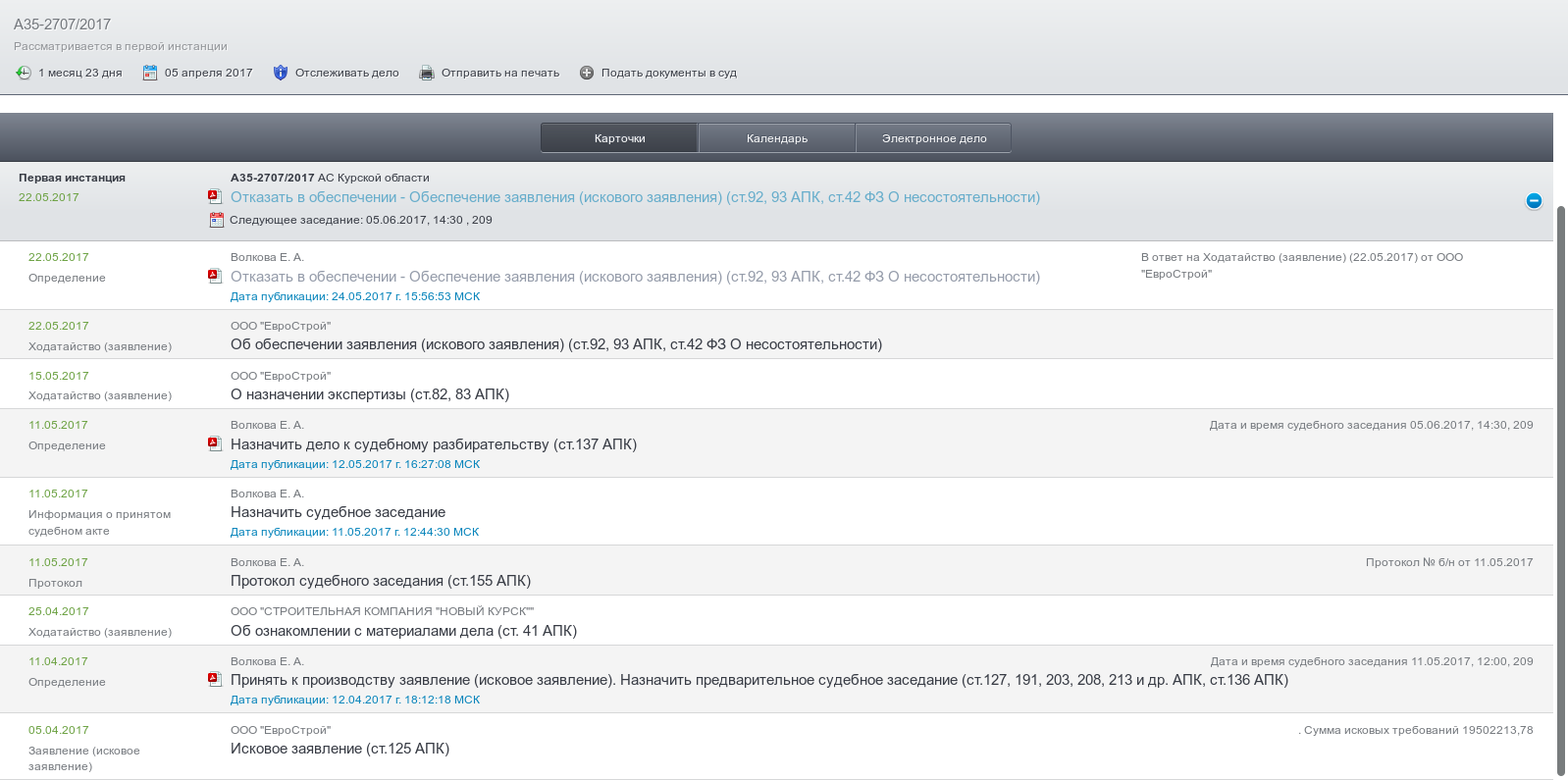Open the PDF icon for Назначить дело к судебному разбирательству

pos(215,443)
